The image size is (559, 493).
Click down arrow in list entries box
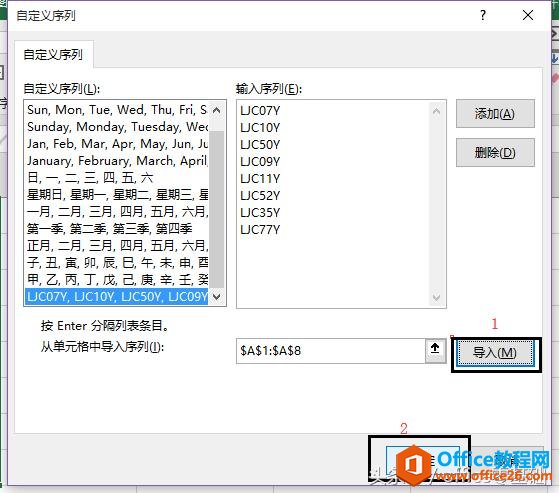[436, 297]
